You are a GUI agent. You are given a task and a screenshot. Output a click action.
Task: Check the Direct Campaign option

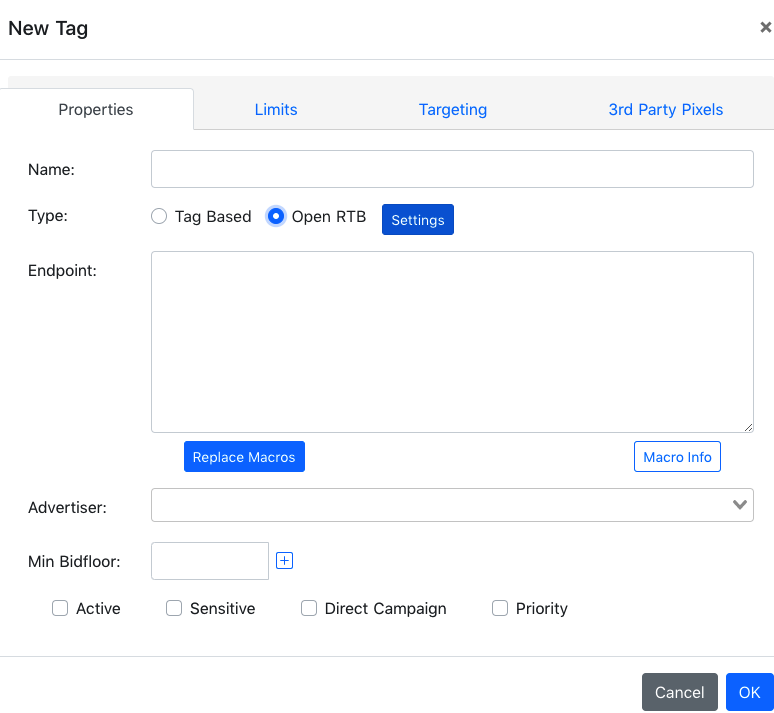point(309,608)
